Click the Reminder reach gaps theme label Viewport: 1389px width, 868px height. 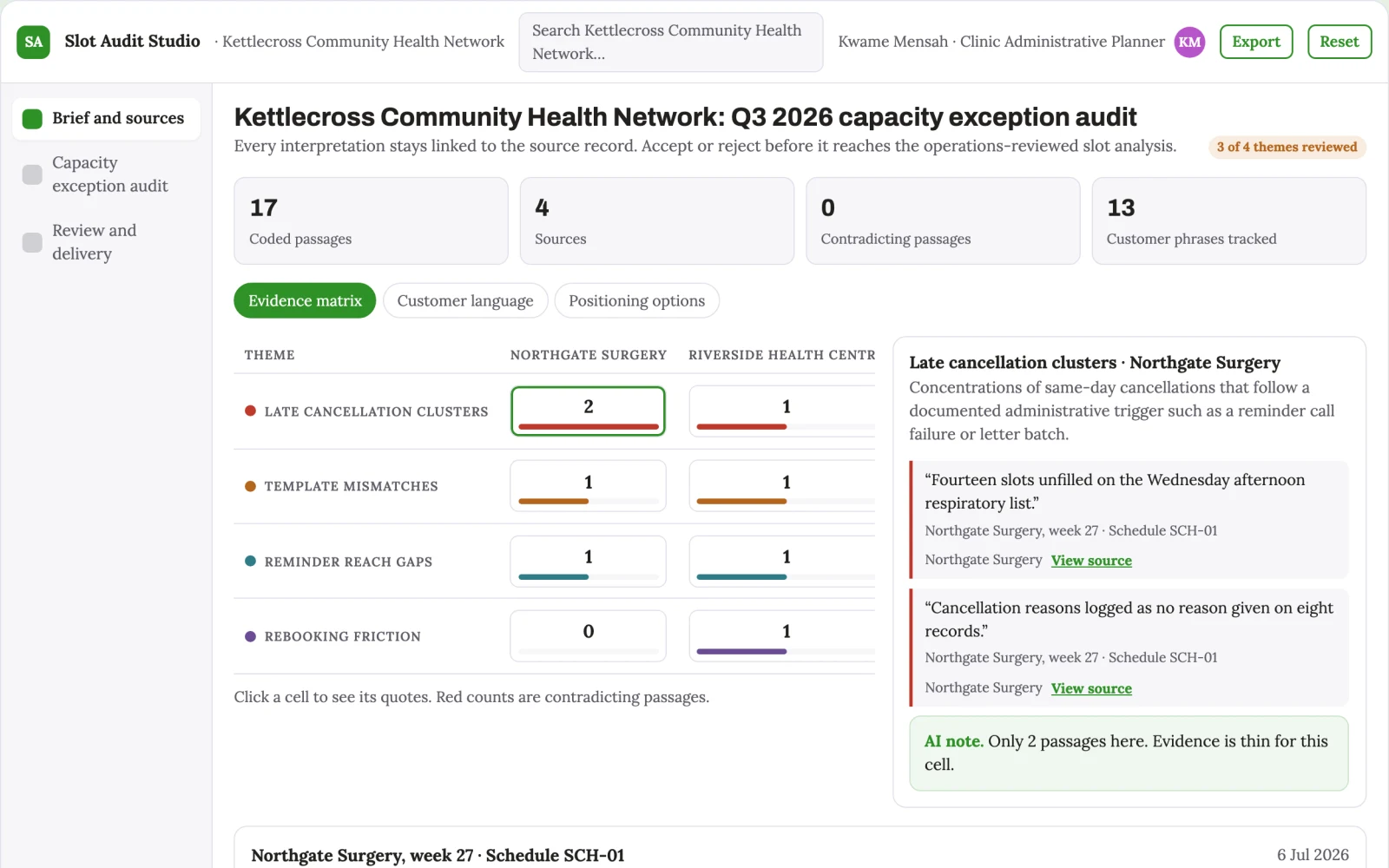pos(348,562)
